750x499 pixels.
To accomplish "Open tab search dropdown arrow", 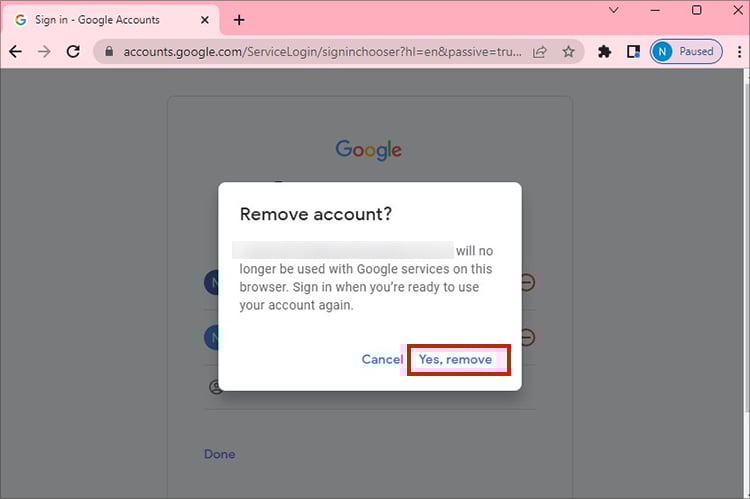I will (614, 10).
